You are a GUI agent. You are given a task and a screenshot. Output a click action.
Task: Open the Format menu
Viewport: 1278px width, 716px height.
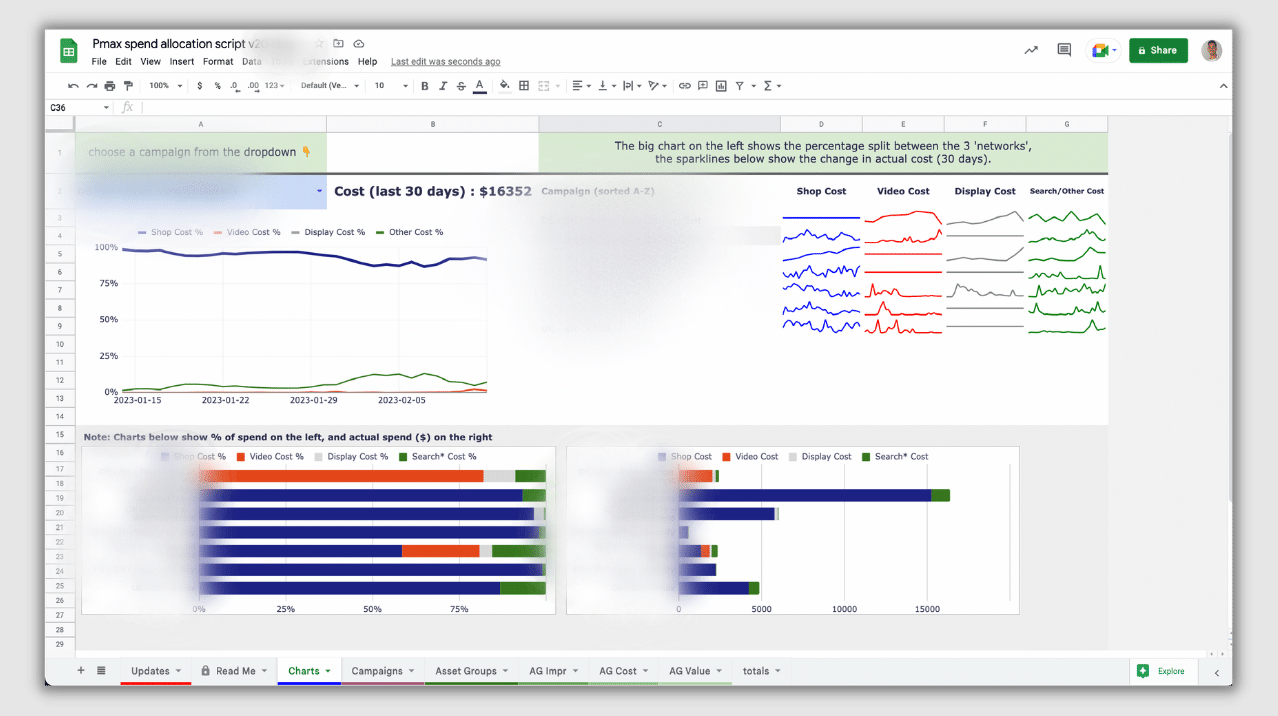tap(218, 61)
